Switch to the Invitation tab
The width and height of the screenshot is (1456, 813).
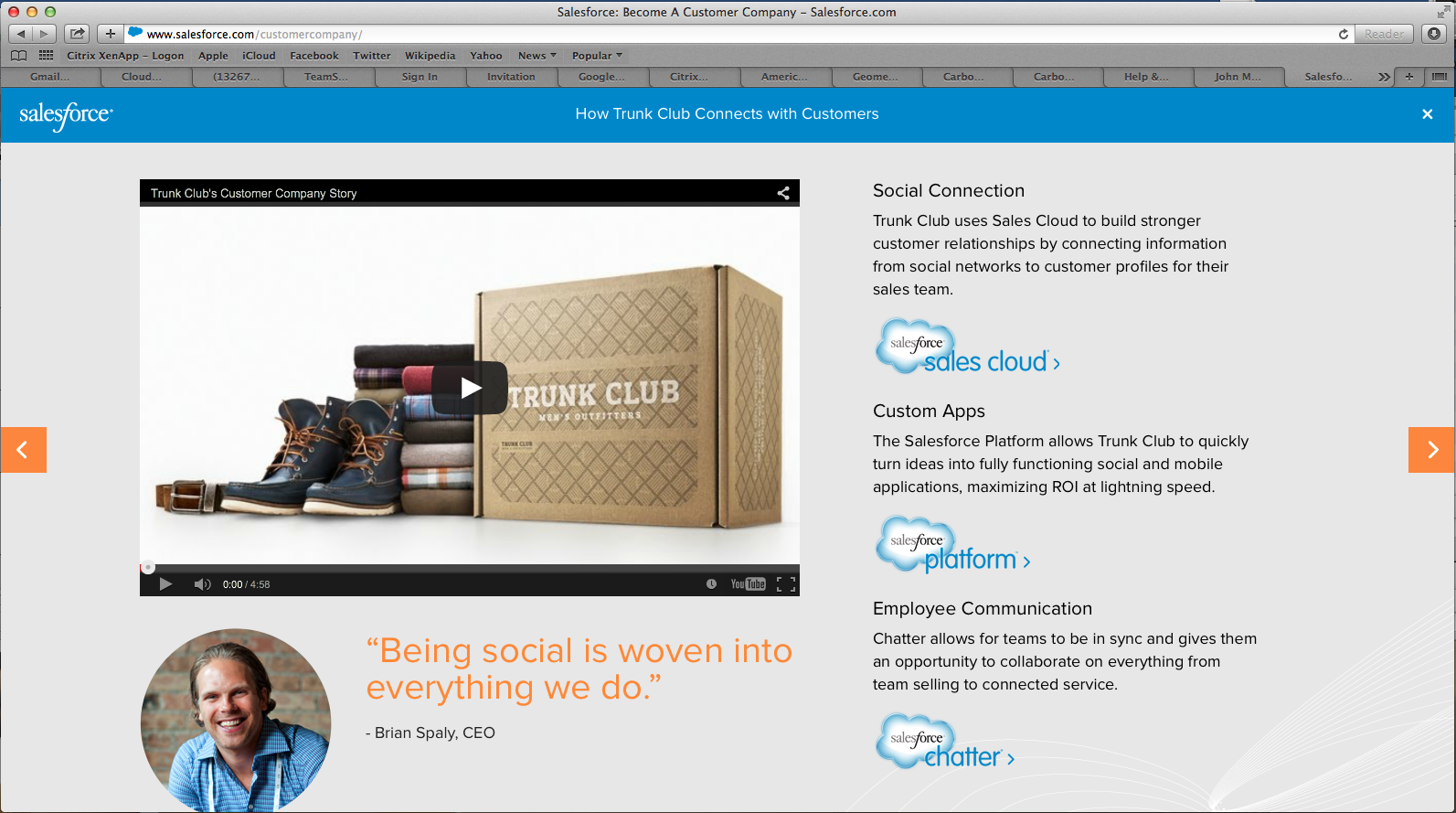(511, 77)
